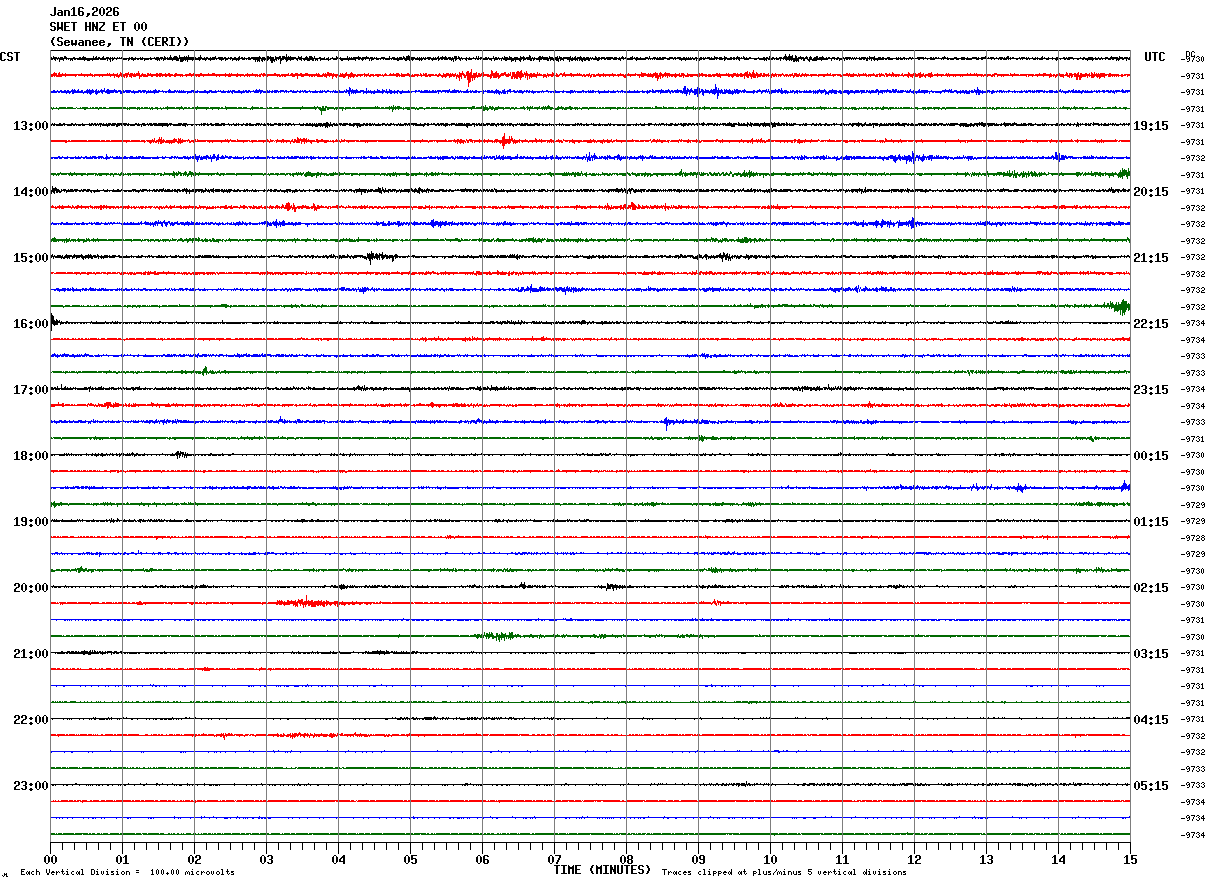Click the 04:15 UTC time label
This screenshot has width=1210, height=886.
click(1151, 720)
